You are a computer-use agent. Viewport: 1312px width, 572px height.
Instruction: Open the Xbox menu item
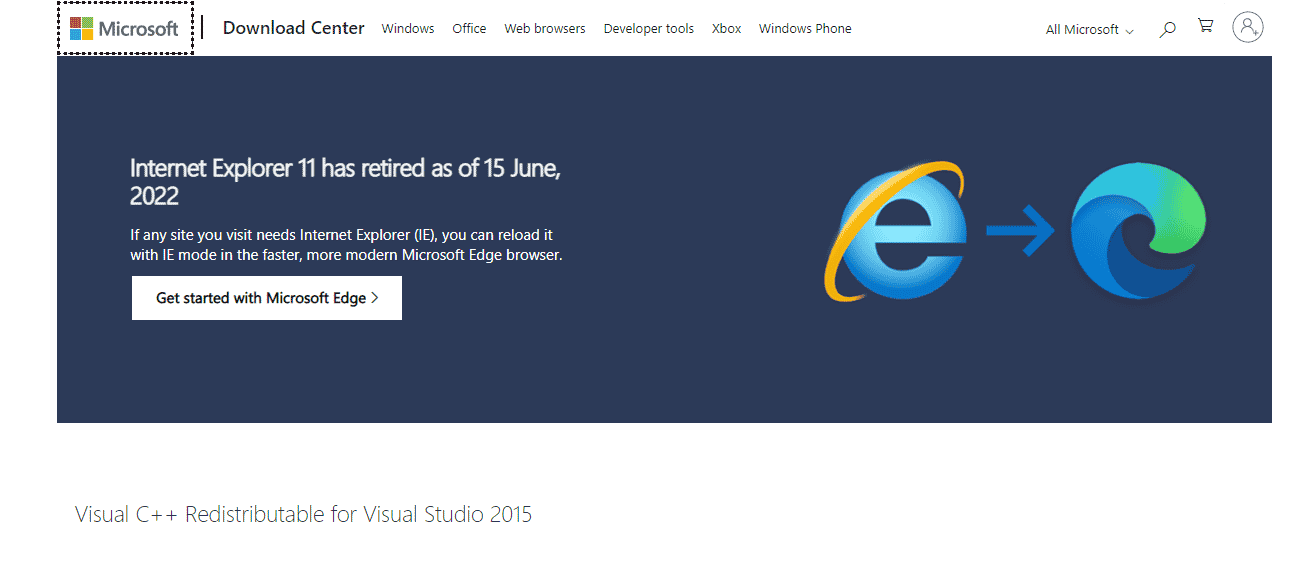click(x=727, y=28)
